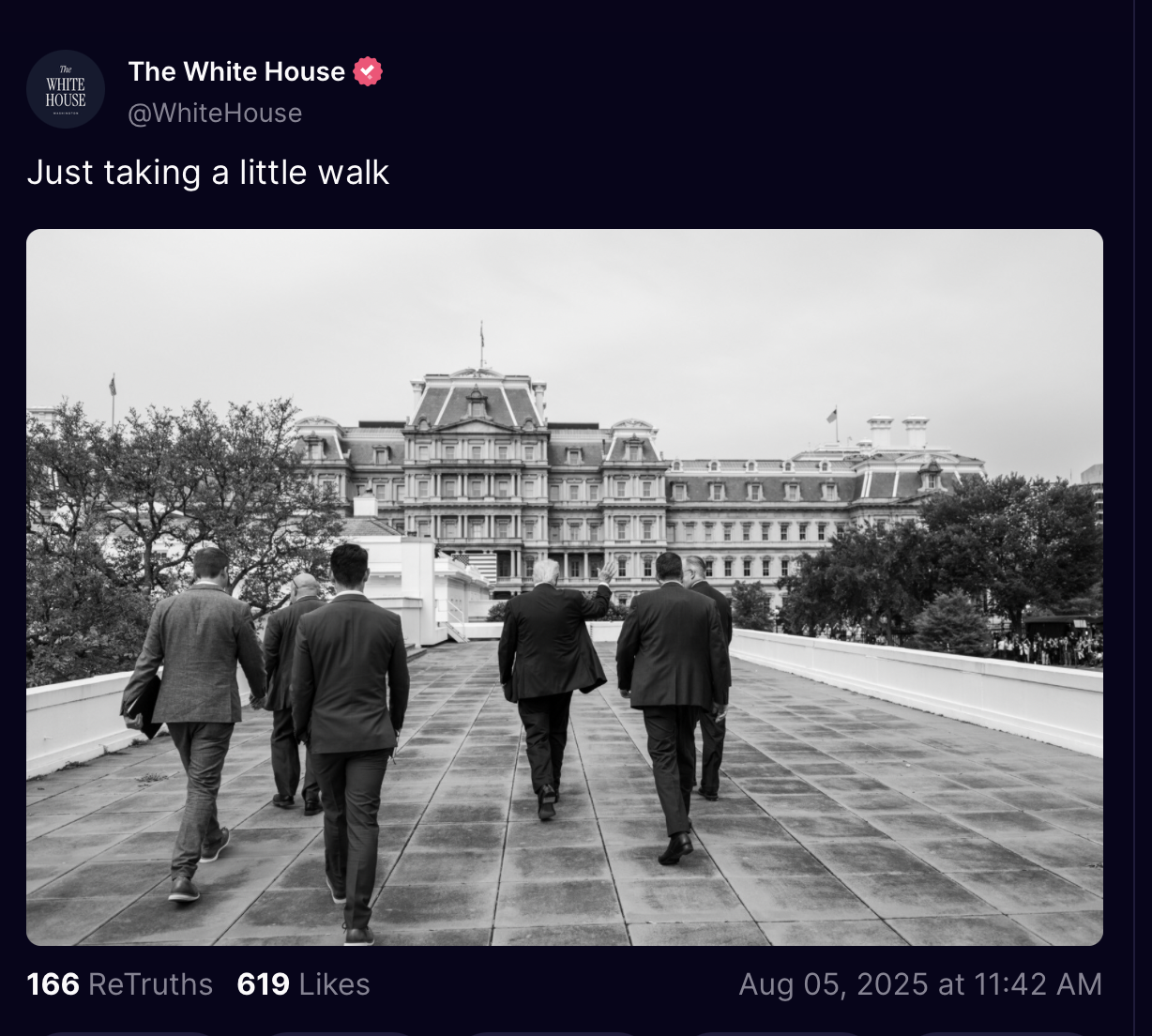1152x1036 pixels.
Task: View the 619 Likes list
Action: pyautogui.click(x=303, y=984)
